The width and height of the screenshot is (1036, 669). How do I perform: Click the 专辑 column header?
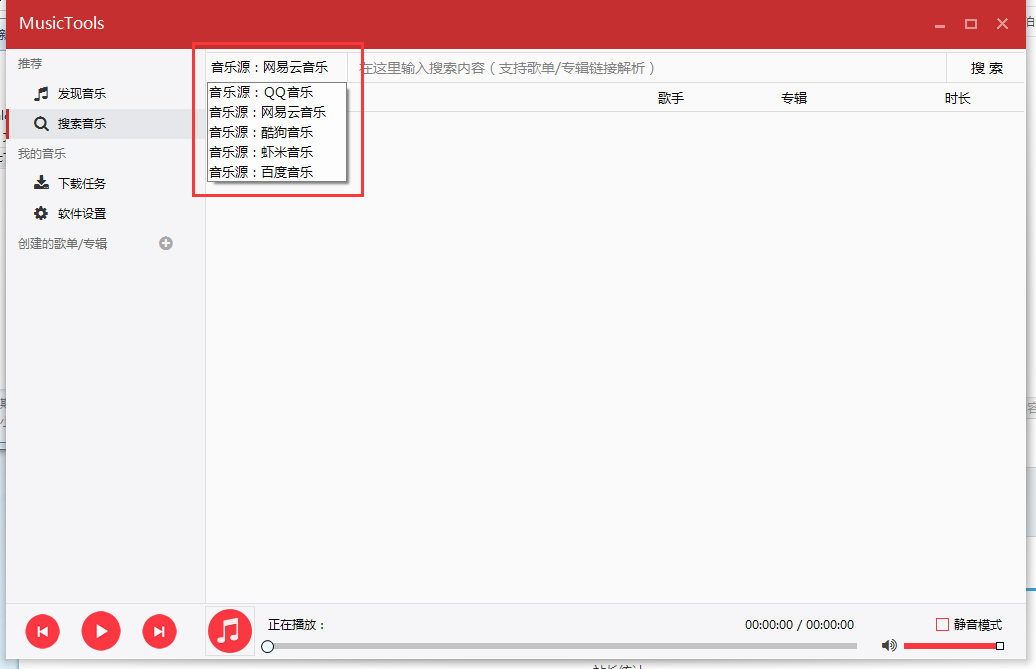(x=794, y=98)
